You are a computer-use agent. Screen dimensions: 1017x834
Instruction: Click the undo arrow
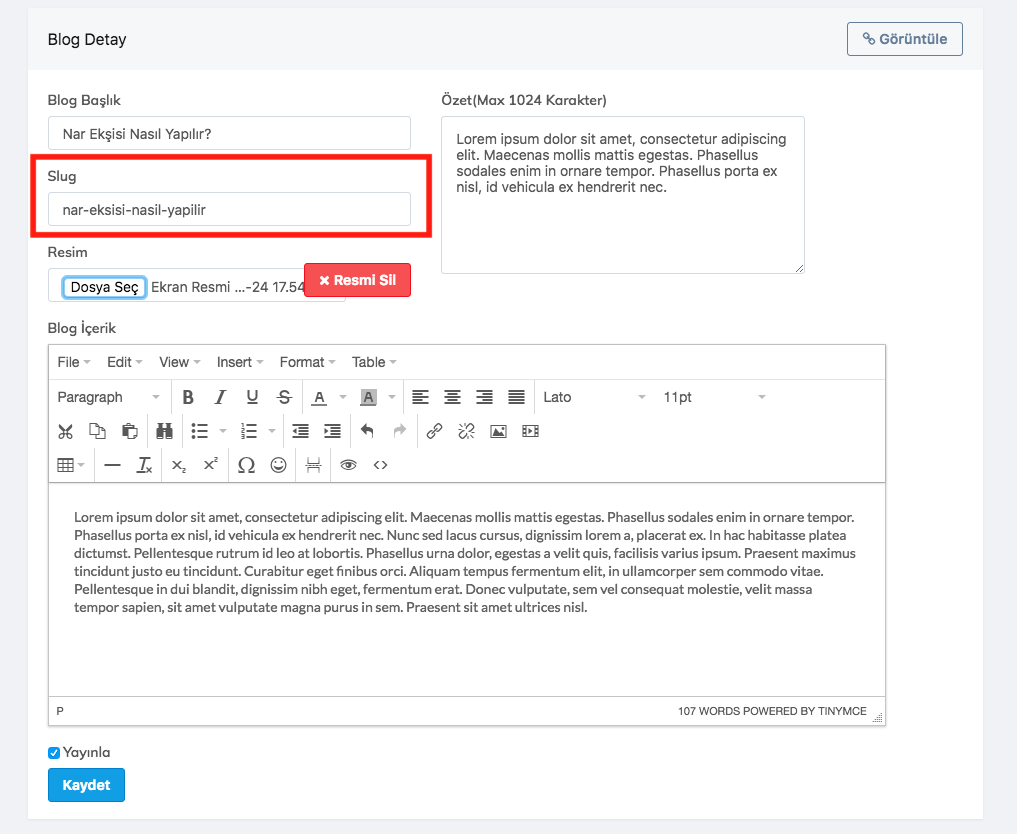367,431
